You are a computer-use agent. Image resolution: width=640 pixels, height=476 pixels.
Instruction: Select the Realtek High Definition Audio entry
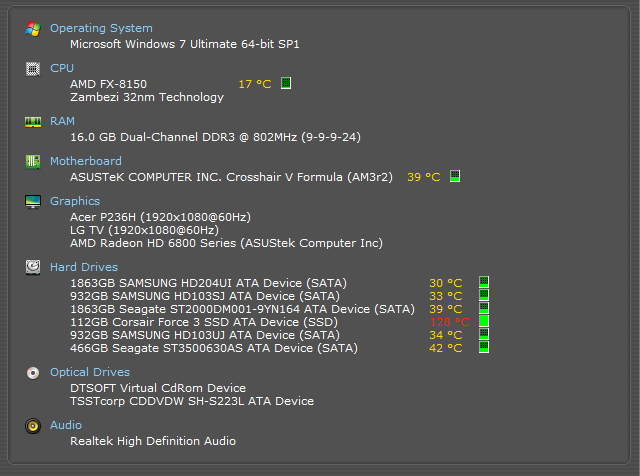[153, 441]
